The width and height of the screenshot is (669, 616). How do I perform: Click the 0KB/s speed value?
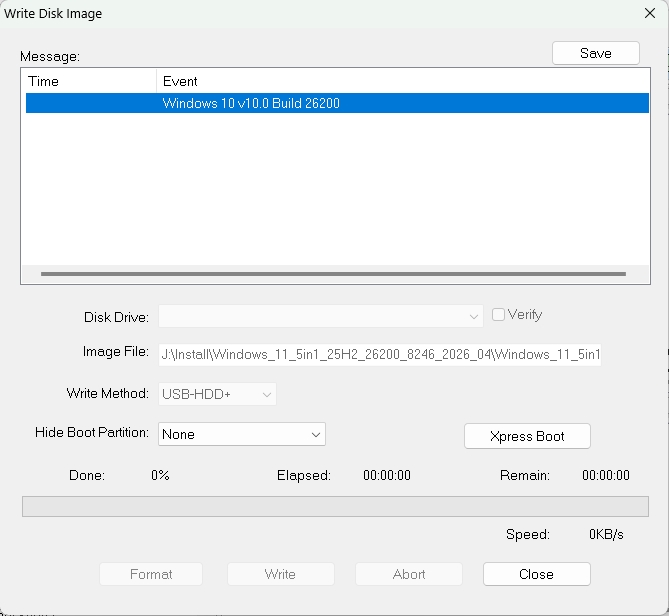coord(606,534)
